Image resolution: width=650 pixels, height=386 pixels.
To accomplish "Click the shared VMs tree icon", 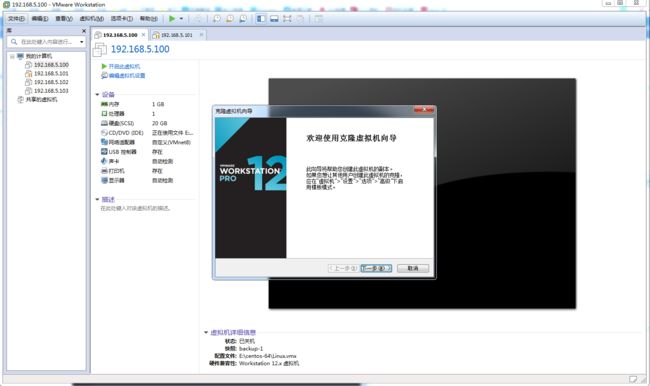I will pyautogui.click(x=20, y=100).
